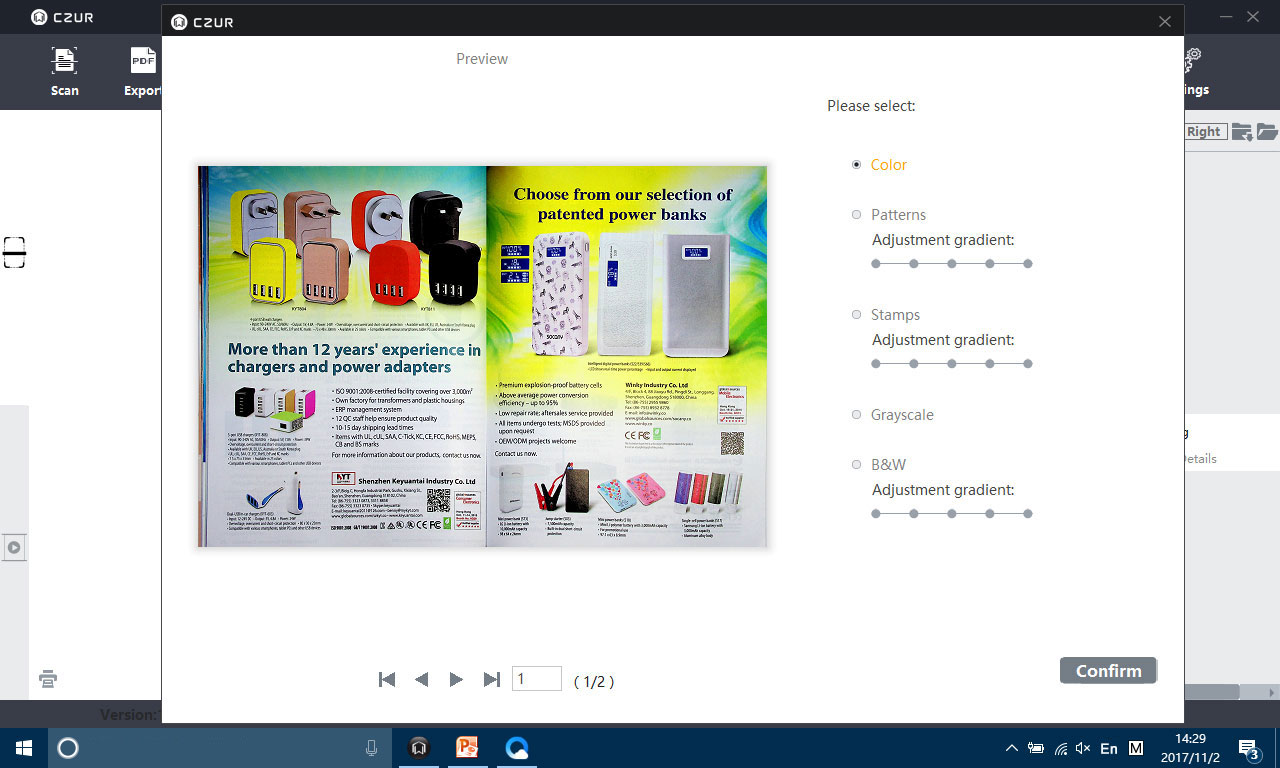Go to previous preview page
The width and height of the screenshot is (1280, 768).
point(421,680)
